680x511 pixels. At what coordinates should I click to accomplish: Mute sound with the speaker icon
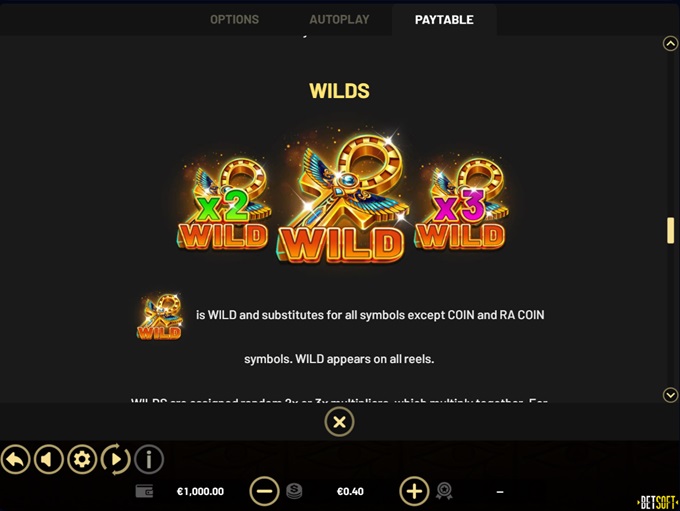[x=49, y=459]
